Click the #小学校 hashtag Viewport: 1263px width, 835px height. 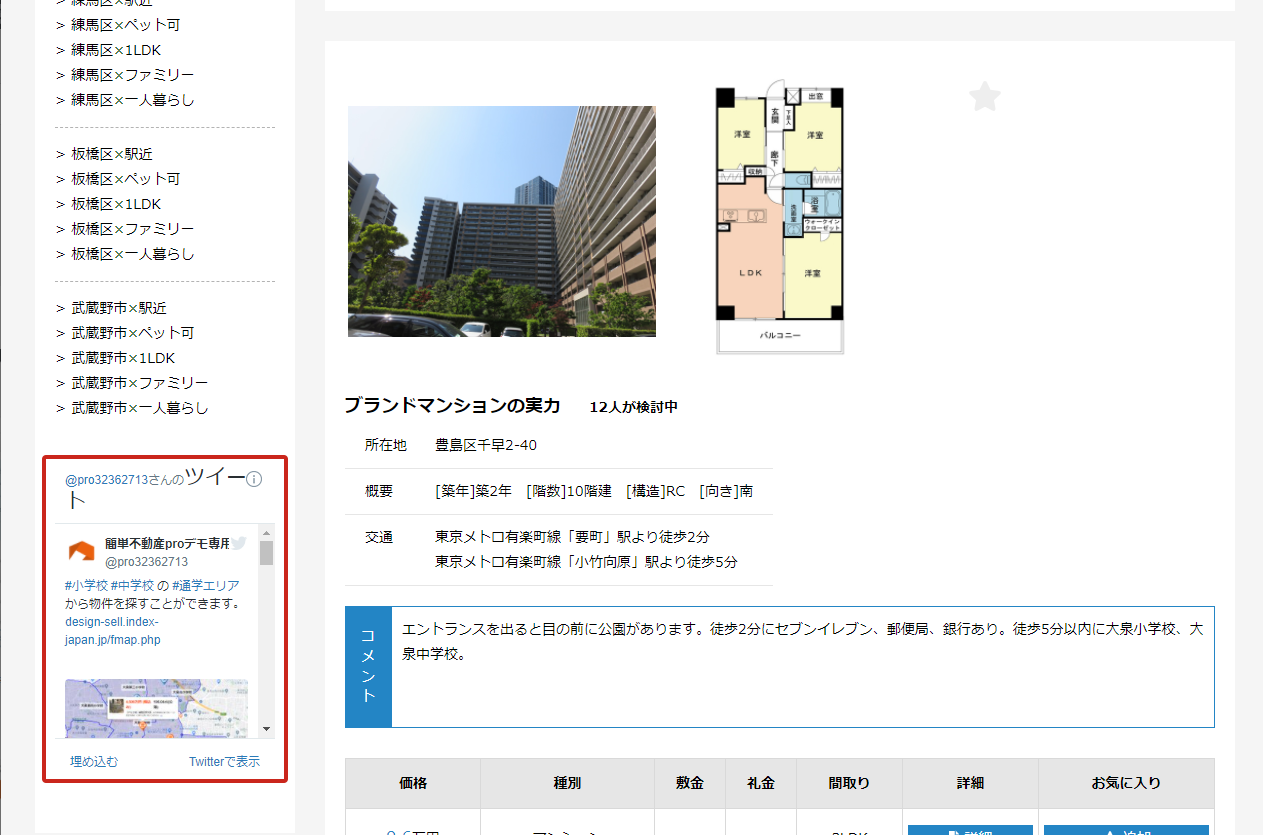[86, 585]
